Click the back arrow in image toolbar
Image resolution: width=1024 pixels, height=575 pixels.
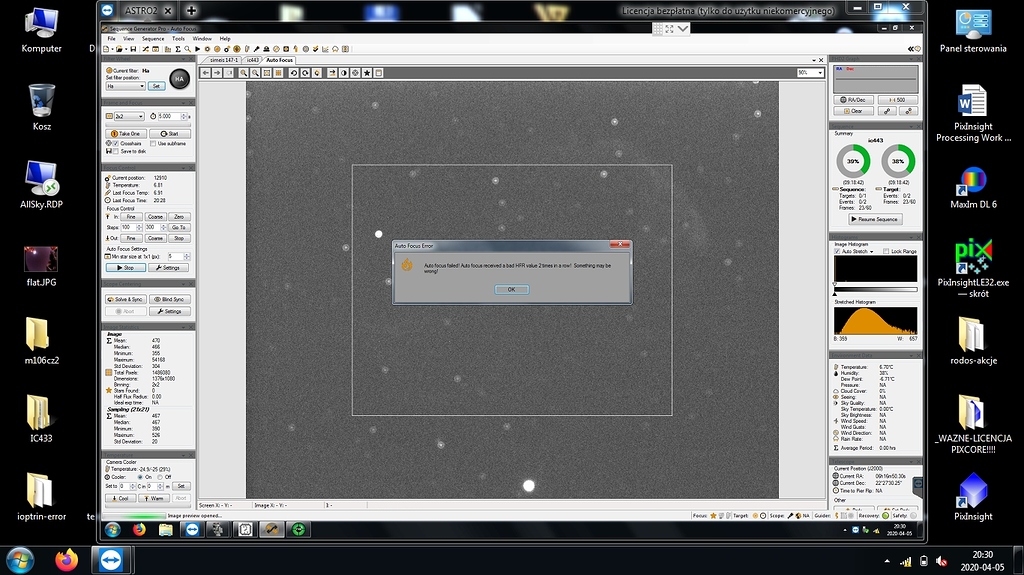(206, 73)
